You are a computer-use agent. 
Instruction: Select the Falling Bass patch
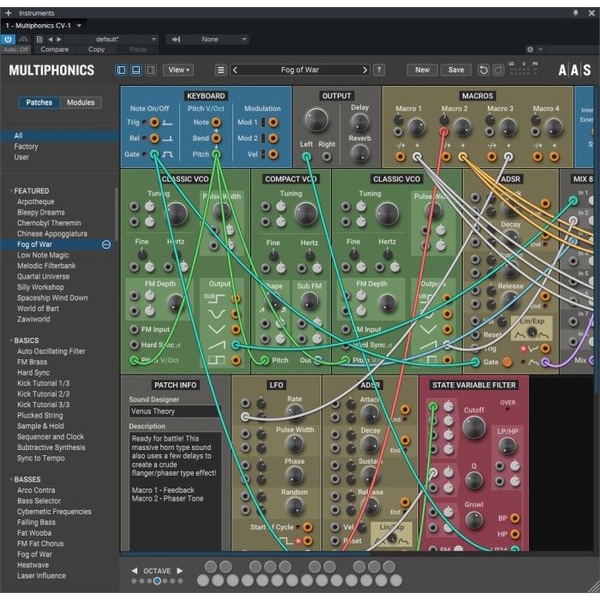point(36,522)
